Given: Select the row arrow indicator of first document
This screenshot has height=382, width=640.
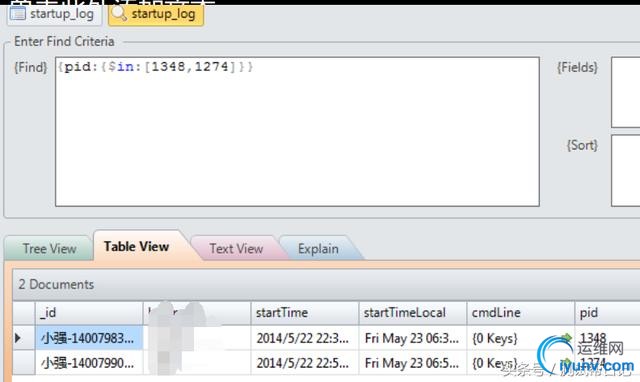Looking at the screenshot, I should click(x=18, y=338).
